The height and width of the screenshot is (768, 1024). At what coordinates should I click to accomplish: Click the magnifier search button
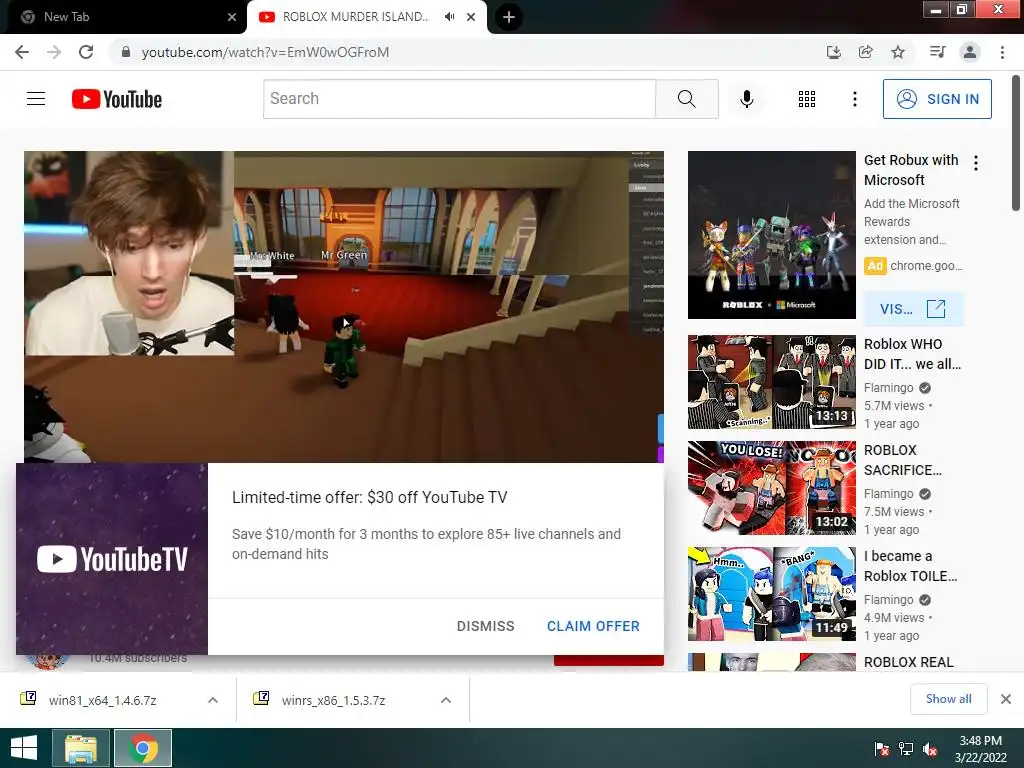point(686,99)
